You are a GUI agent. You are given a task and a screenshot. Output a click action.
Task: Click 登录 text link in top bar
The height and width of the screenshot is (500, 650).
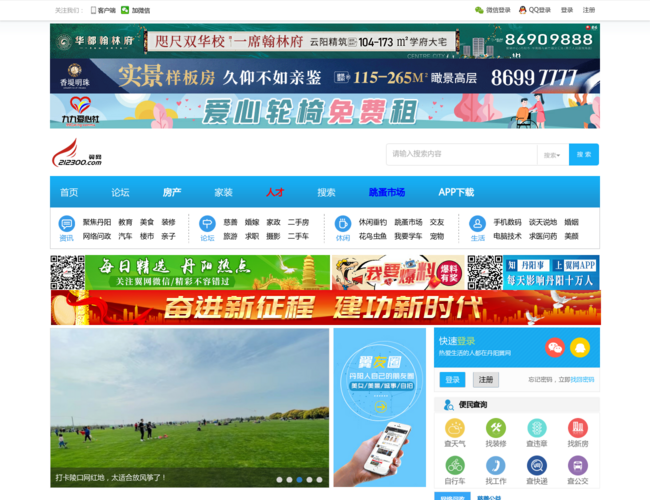[567, 10]
